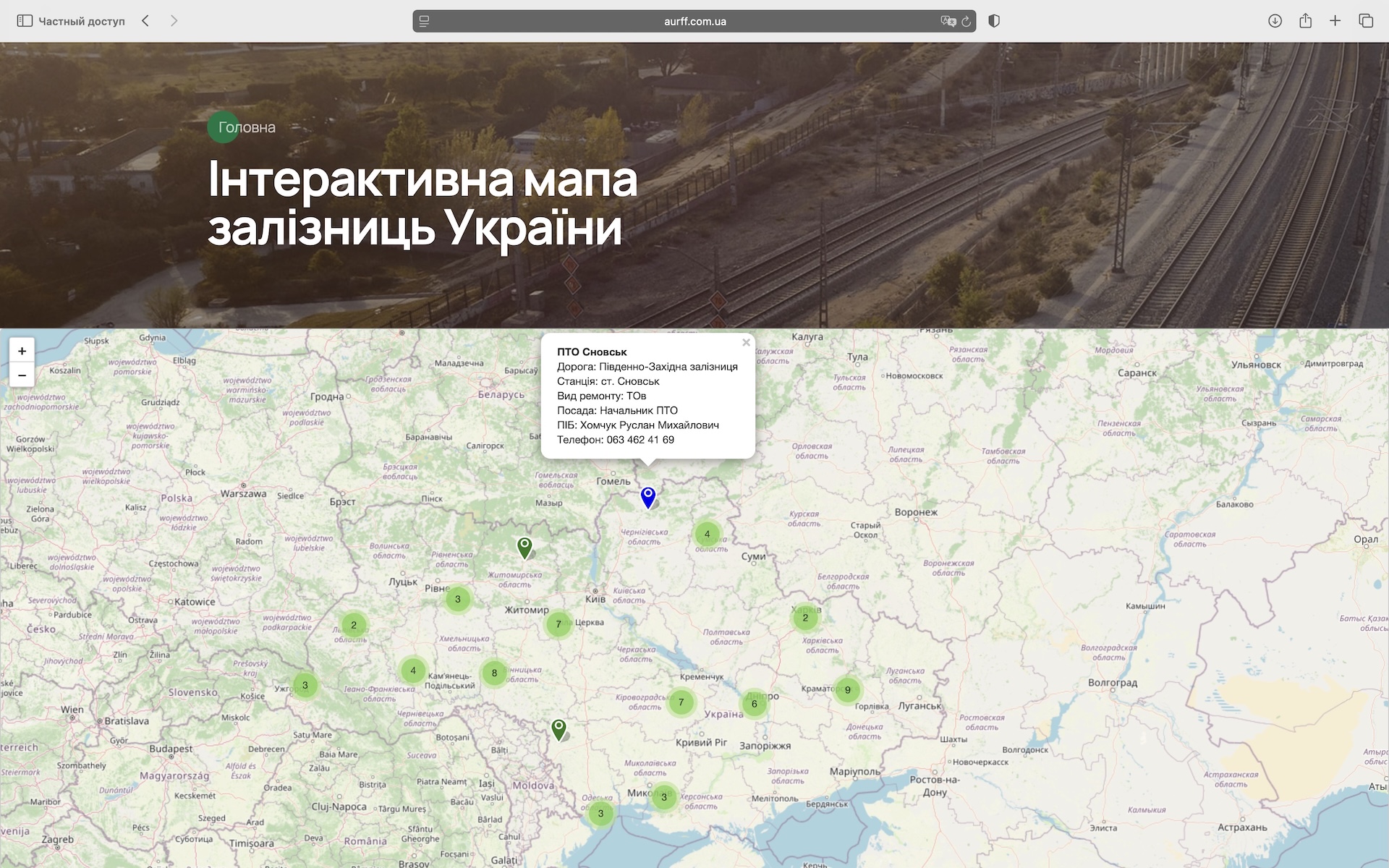The width and height of the screenshot is (1389, 868).
Task: Zoom in on the map
Action: tap(22, 351)
